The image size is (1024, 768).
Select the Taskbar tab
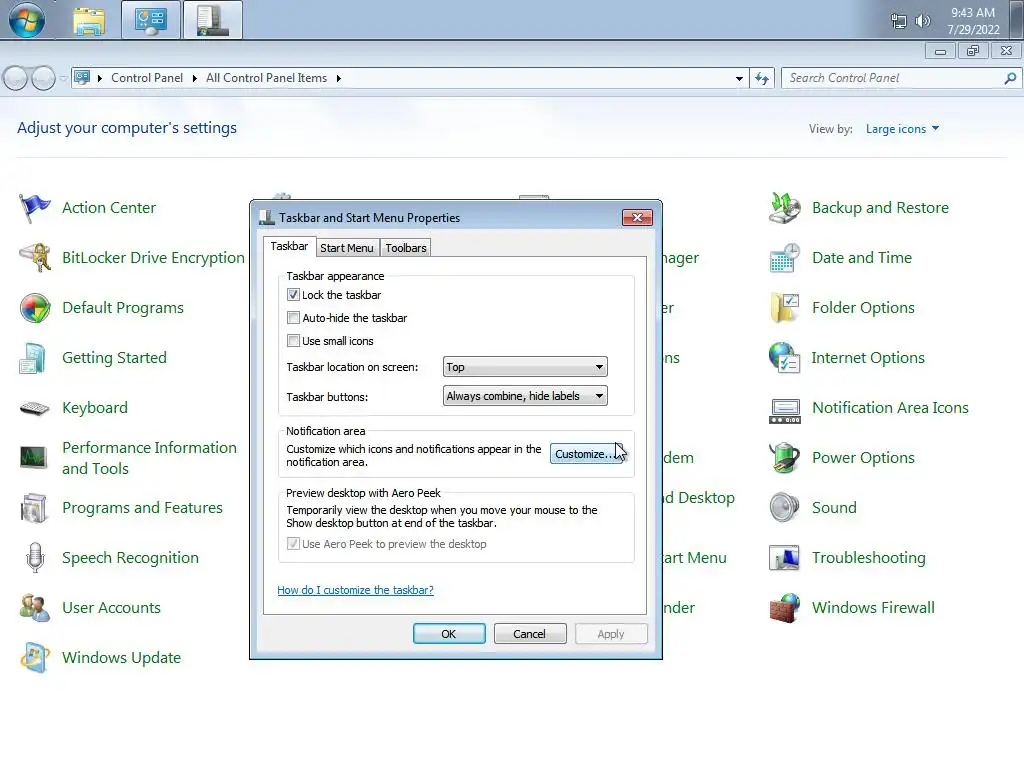[289, 246]
